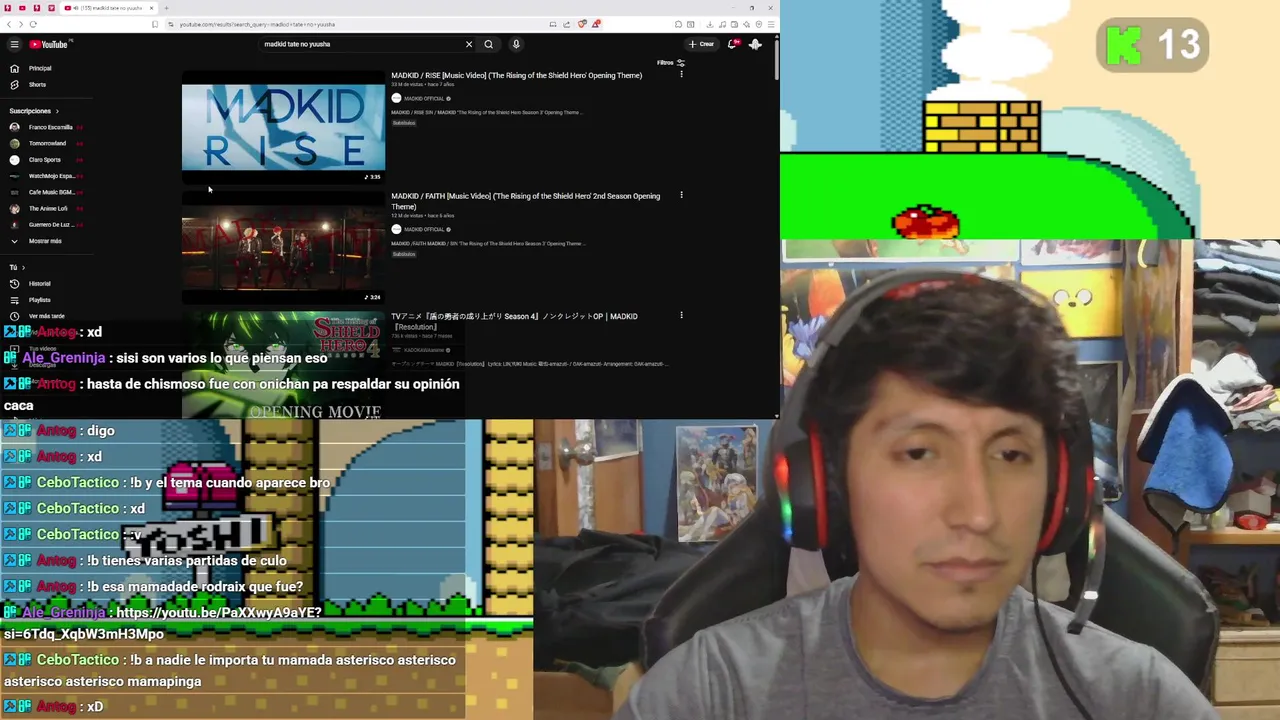Open Tomorrowland subscription channel
The width and height of the screenshot is (1280, 720).
pos(45,143)
